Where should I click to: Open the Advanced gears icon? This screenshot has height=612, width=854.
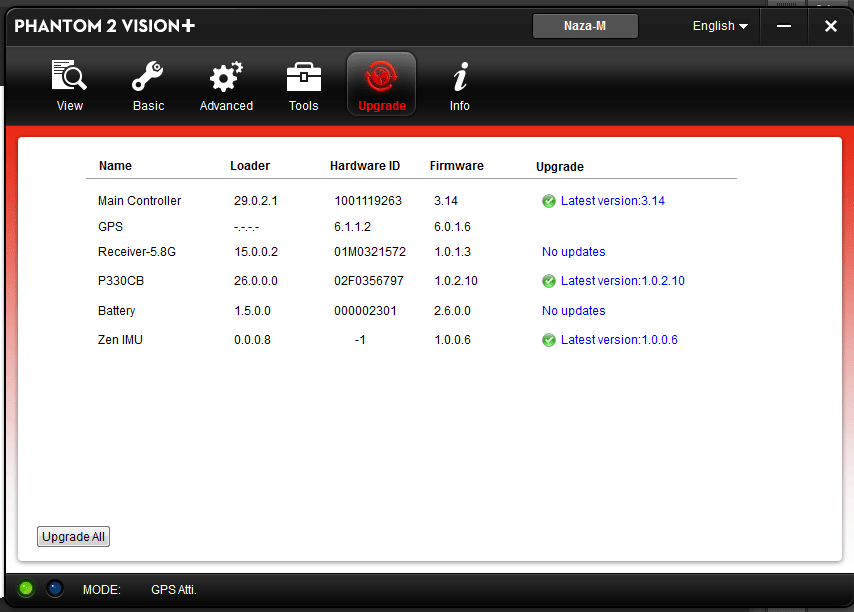(x=226, y=76)
